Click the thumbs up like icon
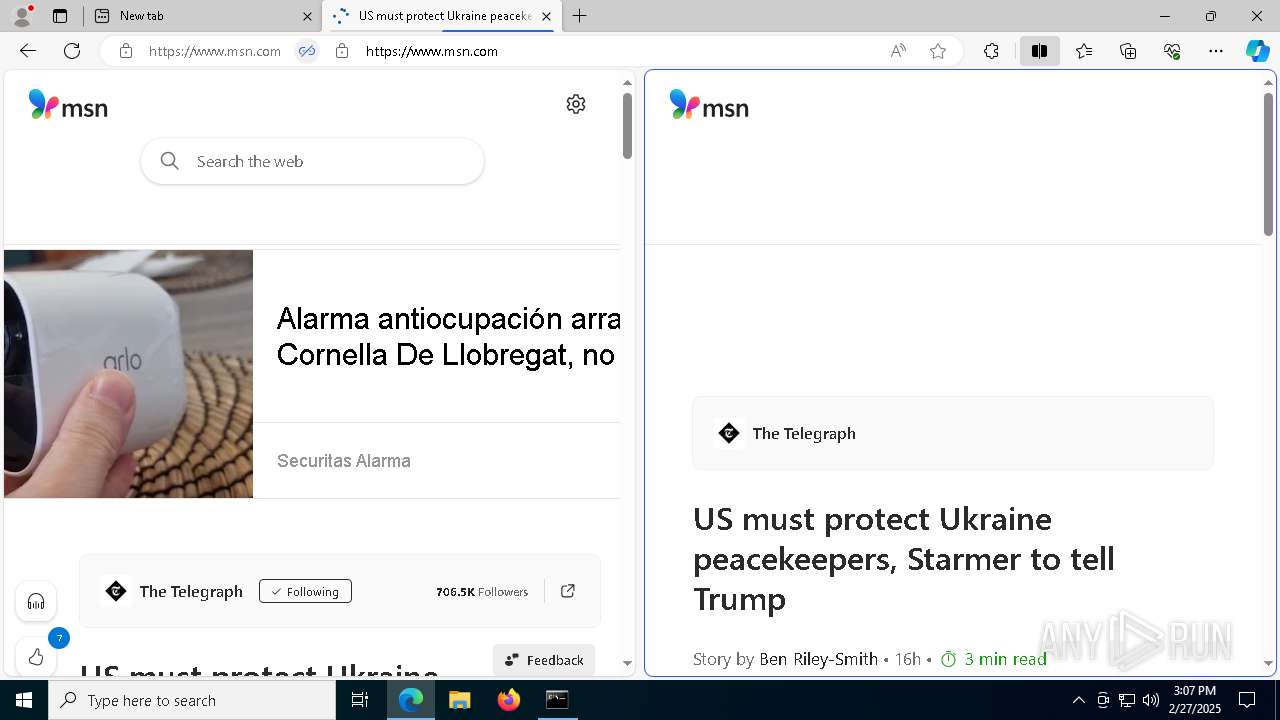Screen dimensions: 1280x720 [x=36, y=657]
